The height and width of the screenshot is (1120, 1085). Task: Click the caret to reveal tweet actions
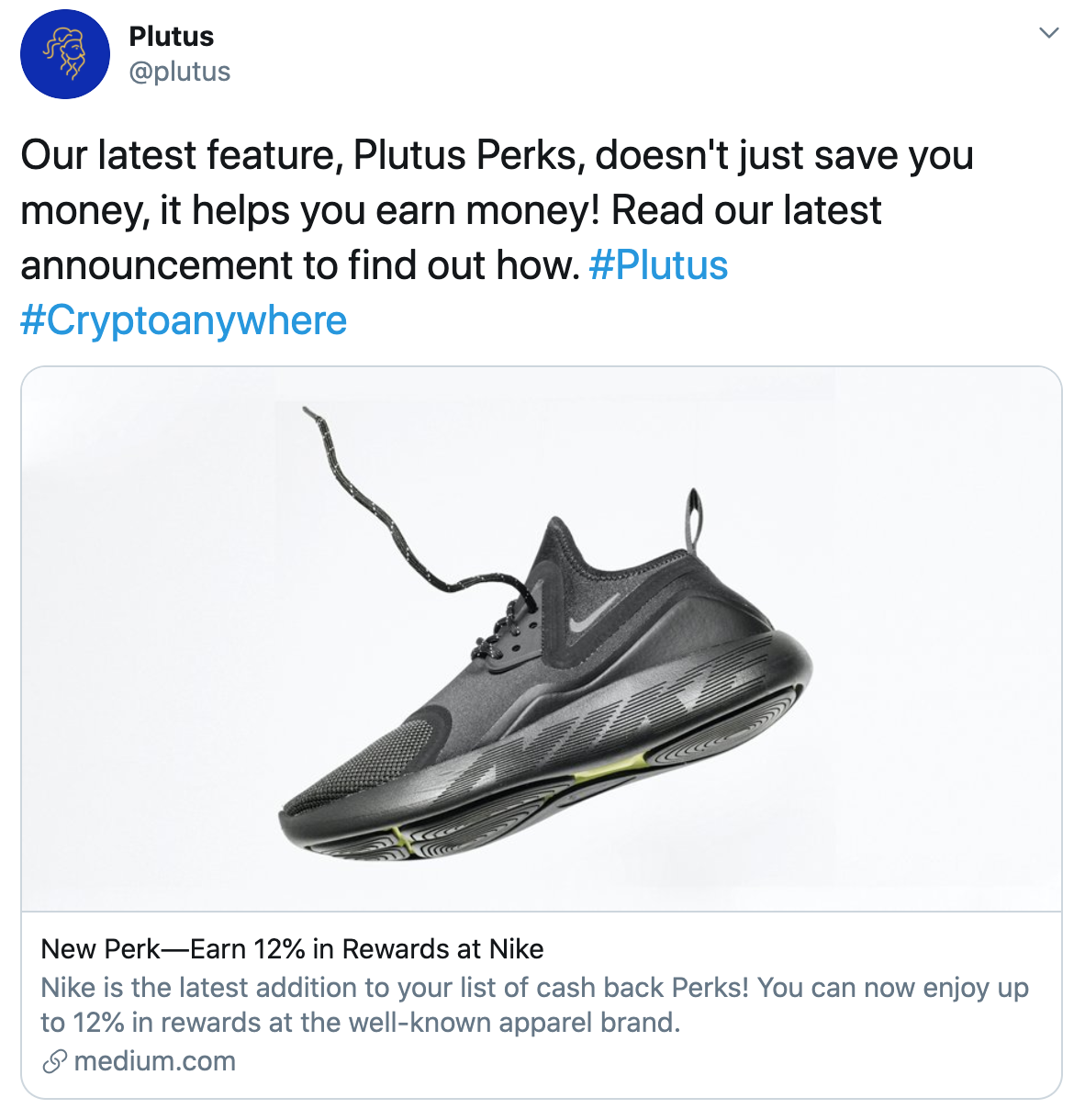[1049, 32]
